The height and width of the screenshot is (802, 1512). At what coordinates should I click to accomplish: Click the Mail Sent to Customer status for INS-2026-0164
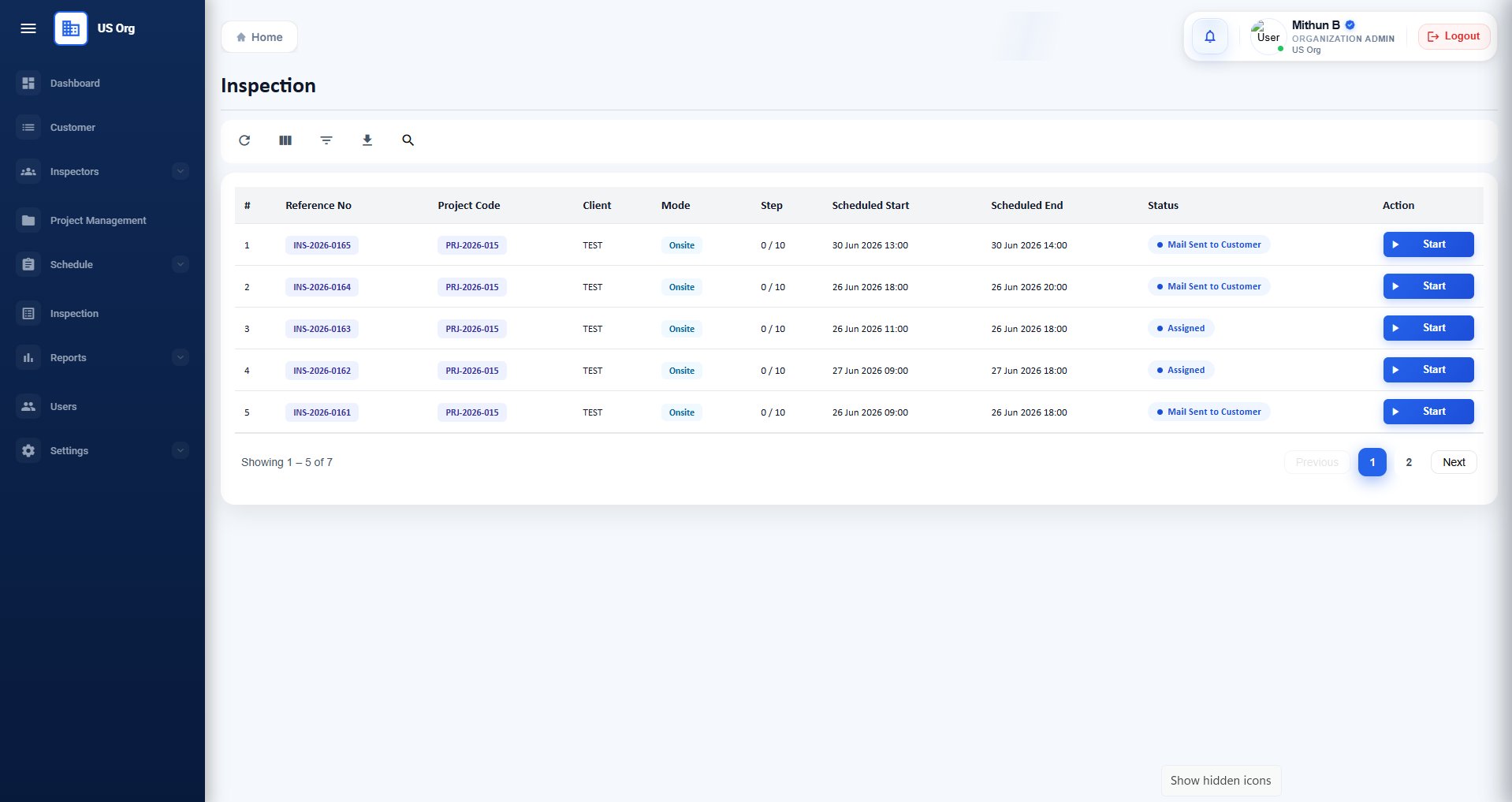click(x=1208, y=286)
